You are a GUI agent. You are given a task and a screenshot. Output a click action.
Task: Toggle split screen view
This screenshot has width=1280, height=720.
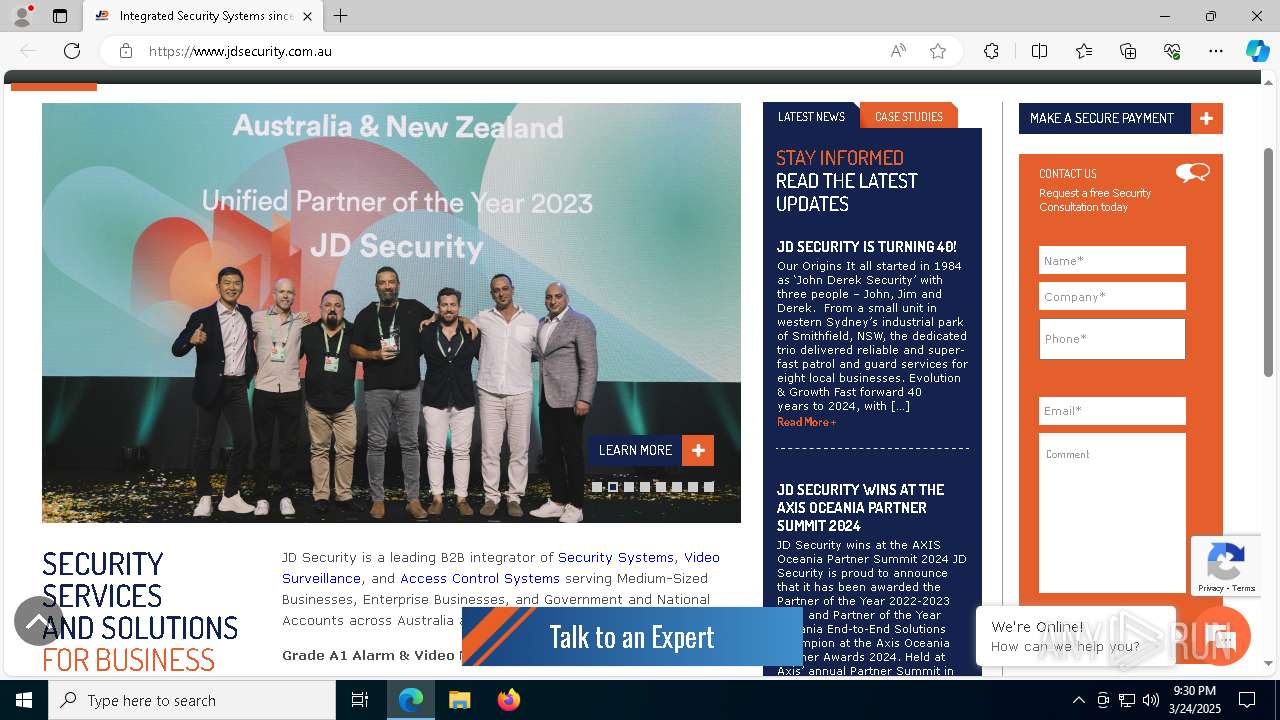1039,51
